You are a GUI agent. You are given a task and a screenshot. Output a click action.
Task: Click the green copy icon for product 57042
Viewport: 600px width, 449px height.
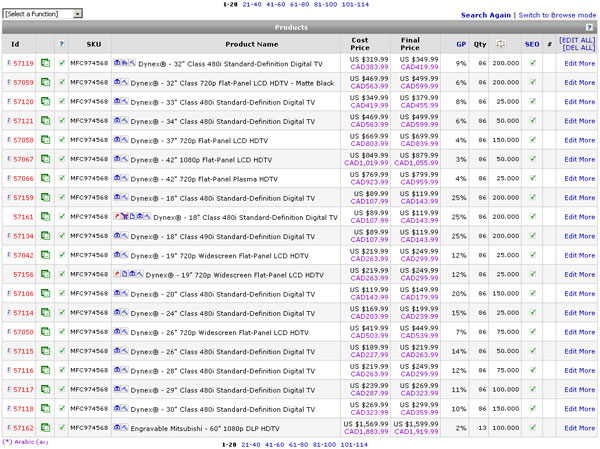coord(45,255)
